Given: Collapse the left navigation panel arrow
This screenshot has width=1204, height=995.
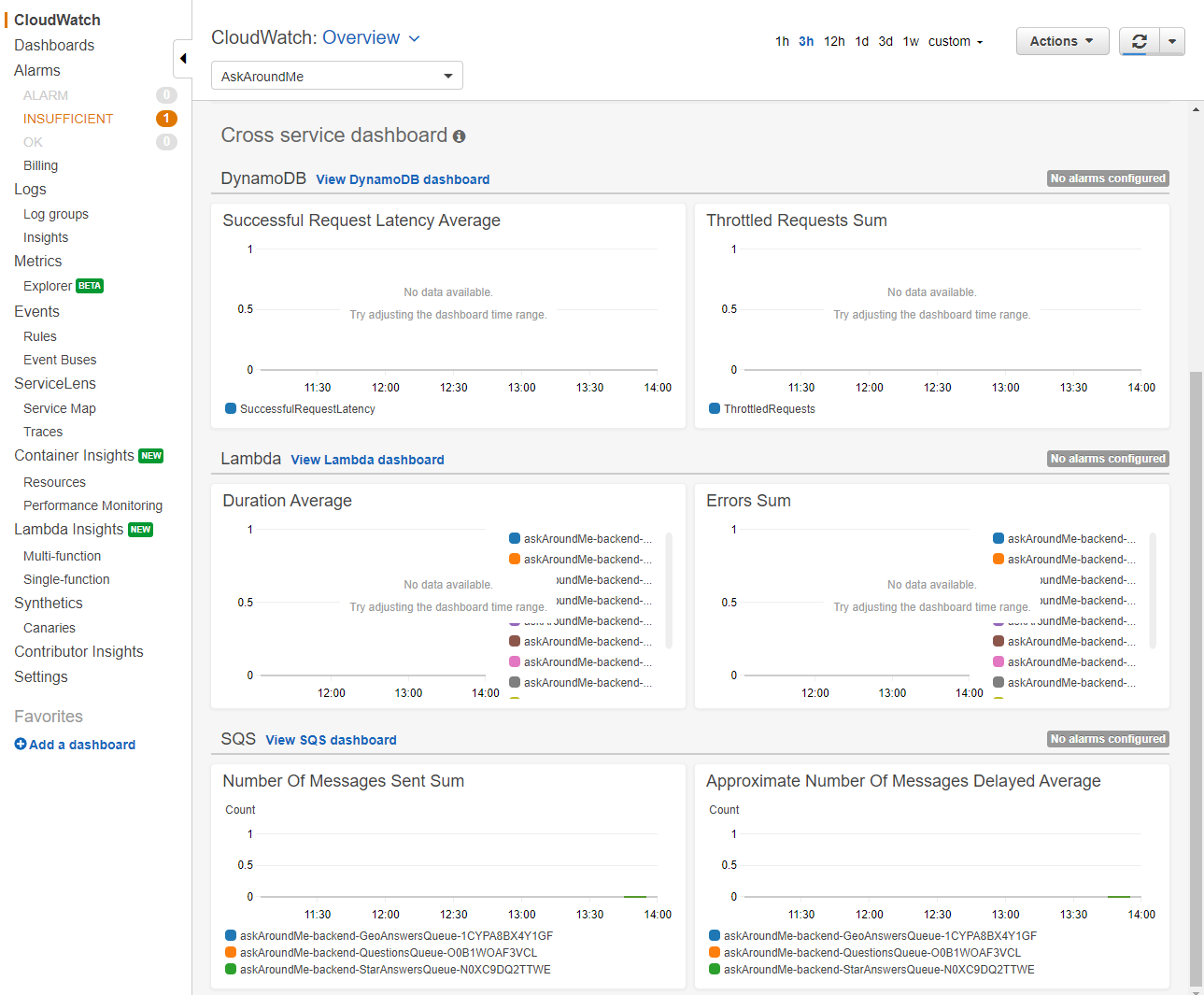Looking at the screenshot, I should pyautogui.click(x=183, y=59).
